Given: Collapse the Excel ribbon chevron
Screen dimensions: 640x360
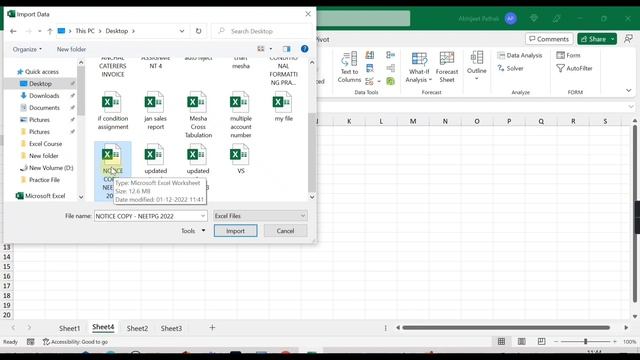Looking at the screenshot, I should point(629,90).
